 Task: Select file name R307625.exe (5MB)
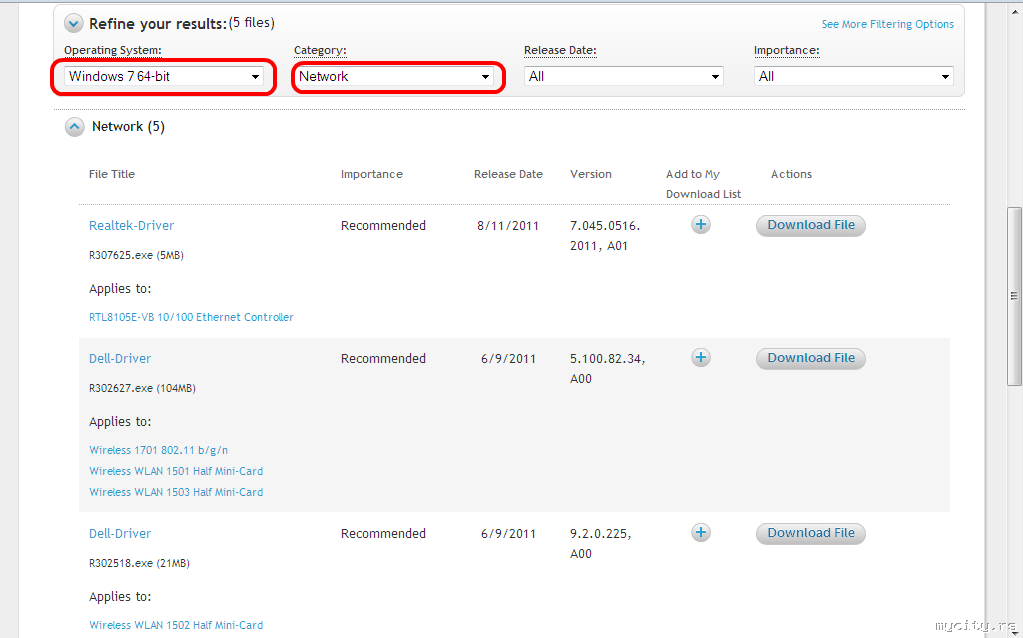click(x=136, y=256)
